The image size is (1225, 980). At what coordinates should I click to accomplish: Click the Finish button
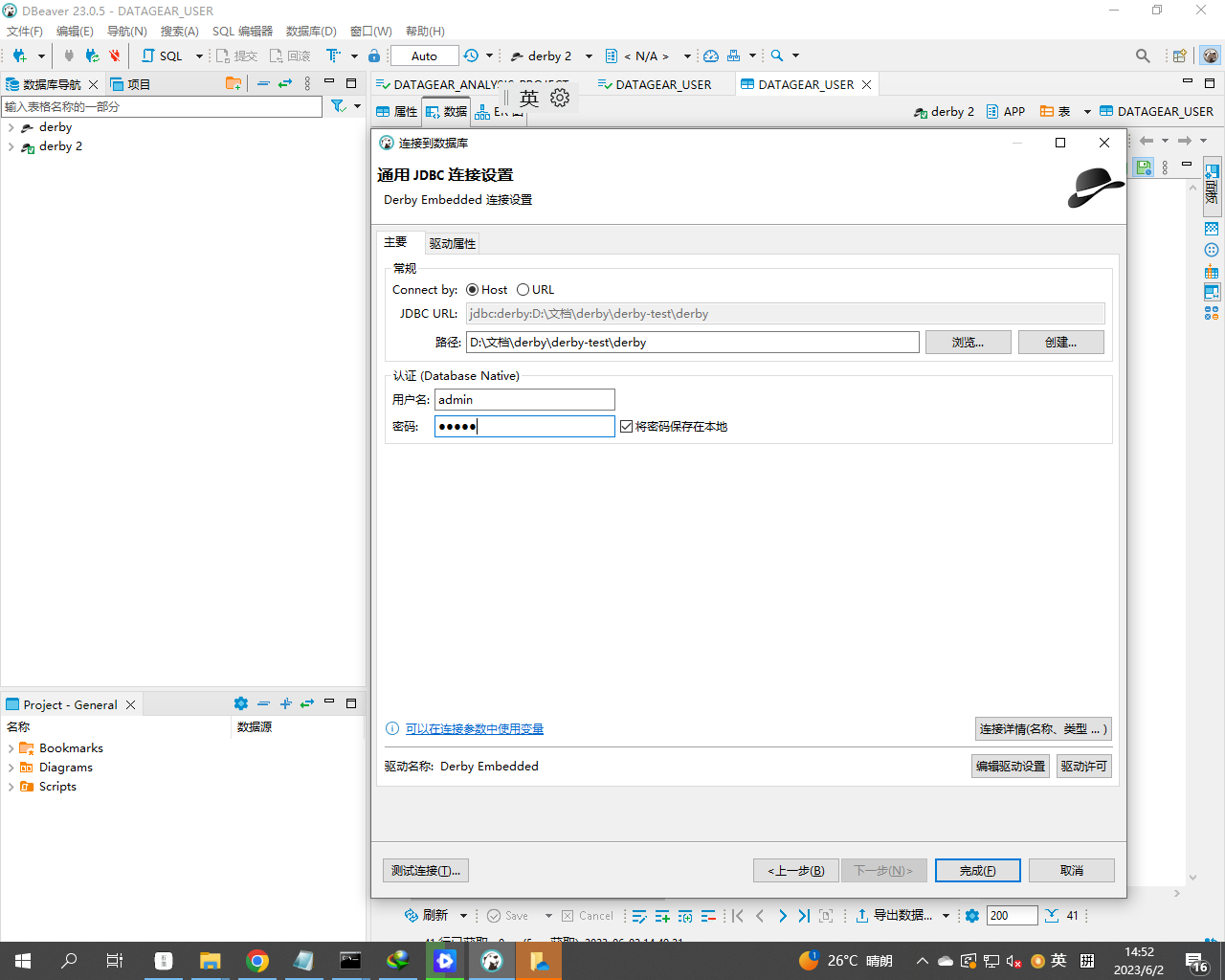pos(977,870)
